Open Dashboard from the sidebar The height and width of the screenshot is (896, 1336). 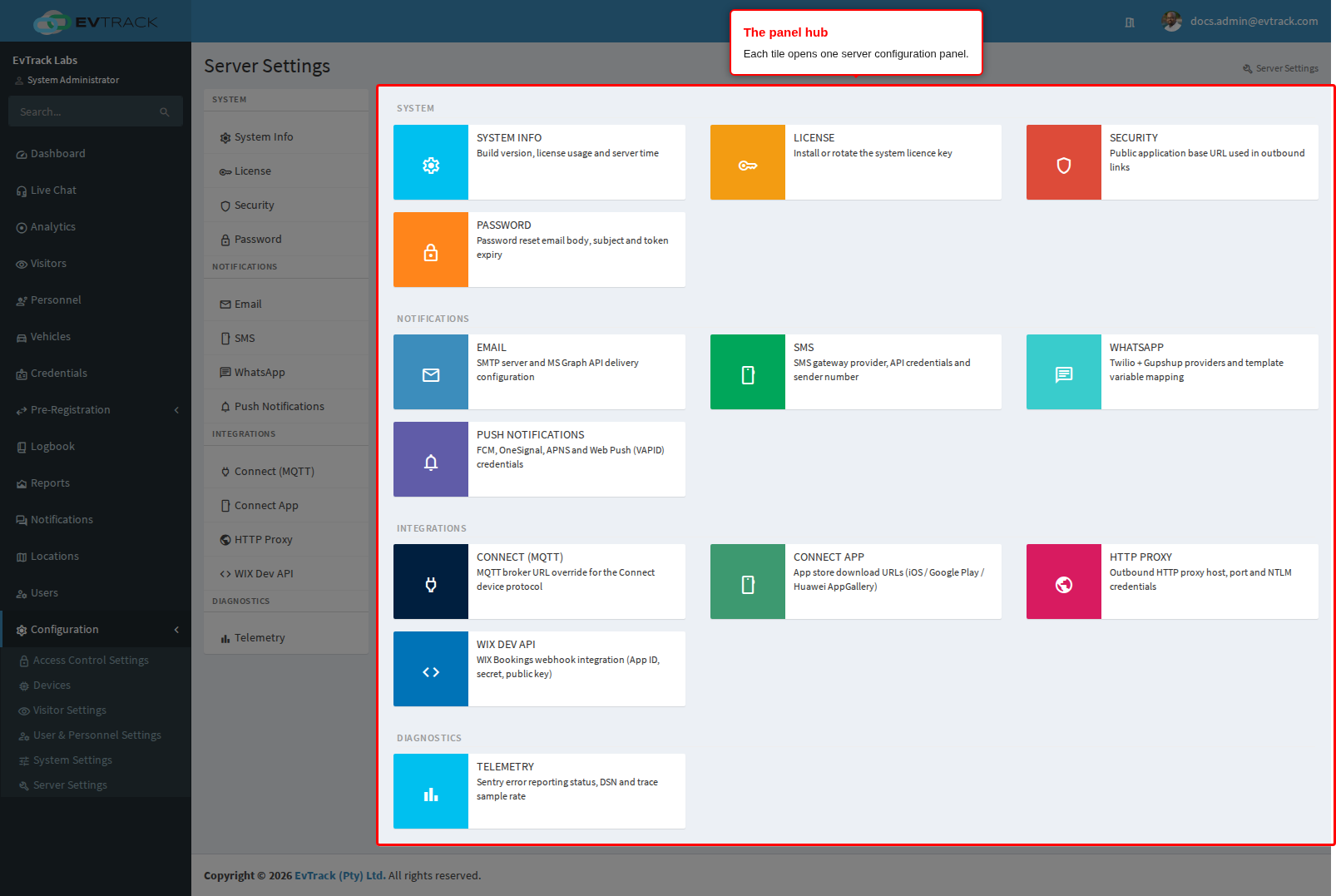(x=96, y=154)
